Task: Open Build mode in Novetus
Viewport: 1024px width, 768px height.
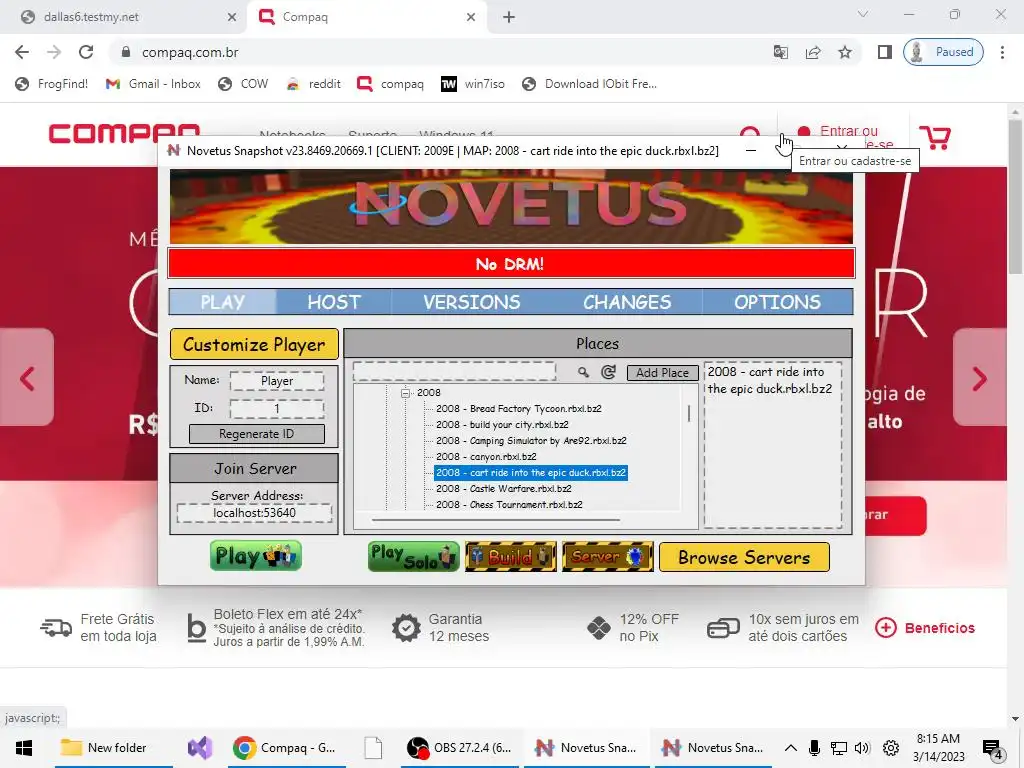Action: 511,556
